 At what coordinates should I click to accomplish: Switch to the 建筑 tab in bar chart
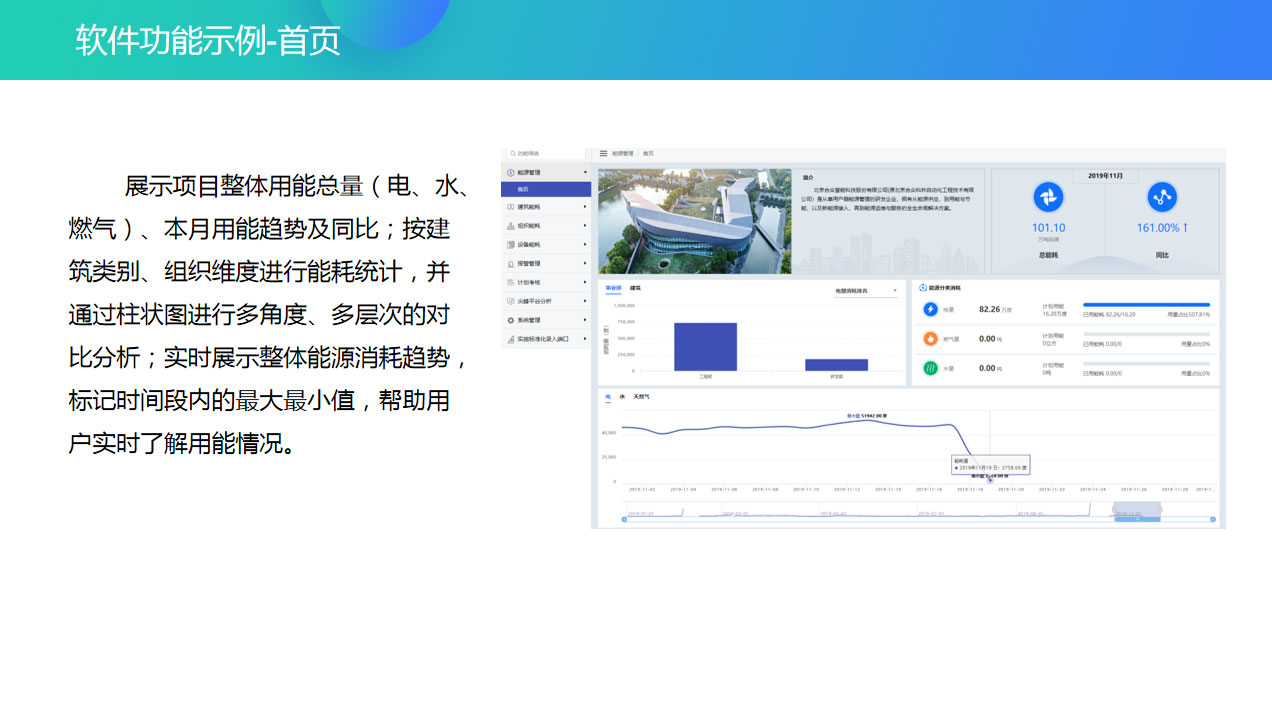[x=635, y=288]
